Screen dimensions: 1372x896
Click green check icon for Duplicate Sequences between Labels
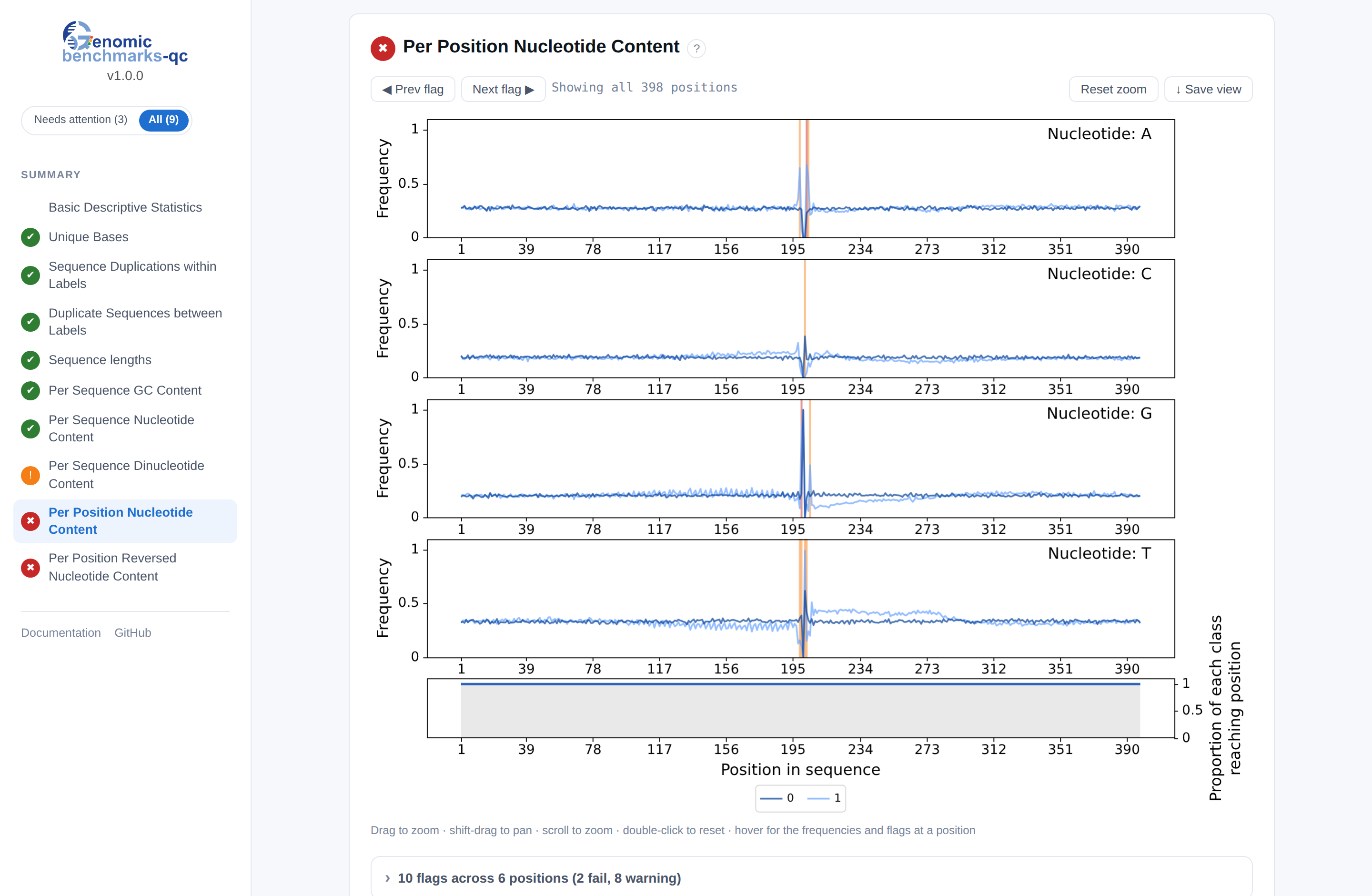click(30, 322)
